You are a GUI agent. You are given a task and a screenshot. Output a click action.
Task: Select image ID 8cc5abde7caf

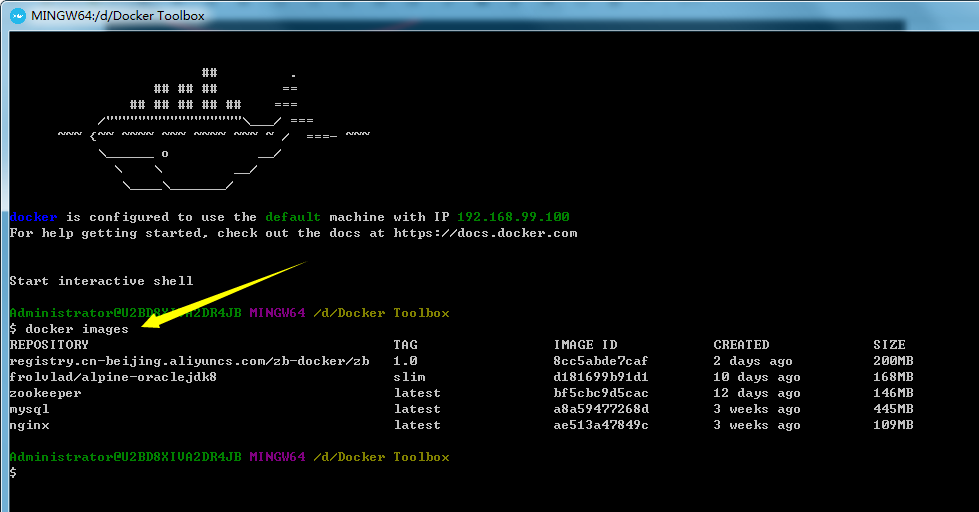[x=601, y=361]
